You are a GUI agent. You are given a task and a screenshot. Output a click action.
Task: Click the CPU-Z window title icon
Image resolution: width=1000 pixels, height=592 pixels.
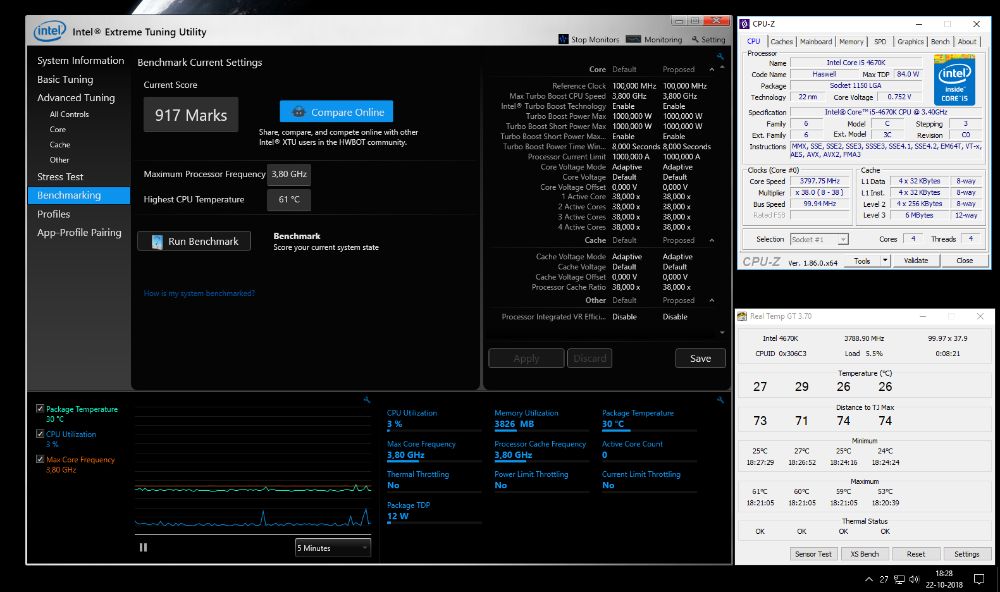744,24
